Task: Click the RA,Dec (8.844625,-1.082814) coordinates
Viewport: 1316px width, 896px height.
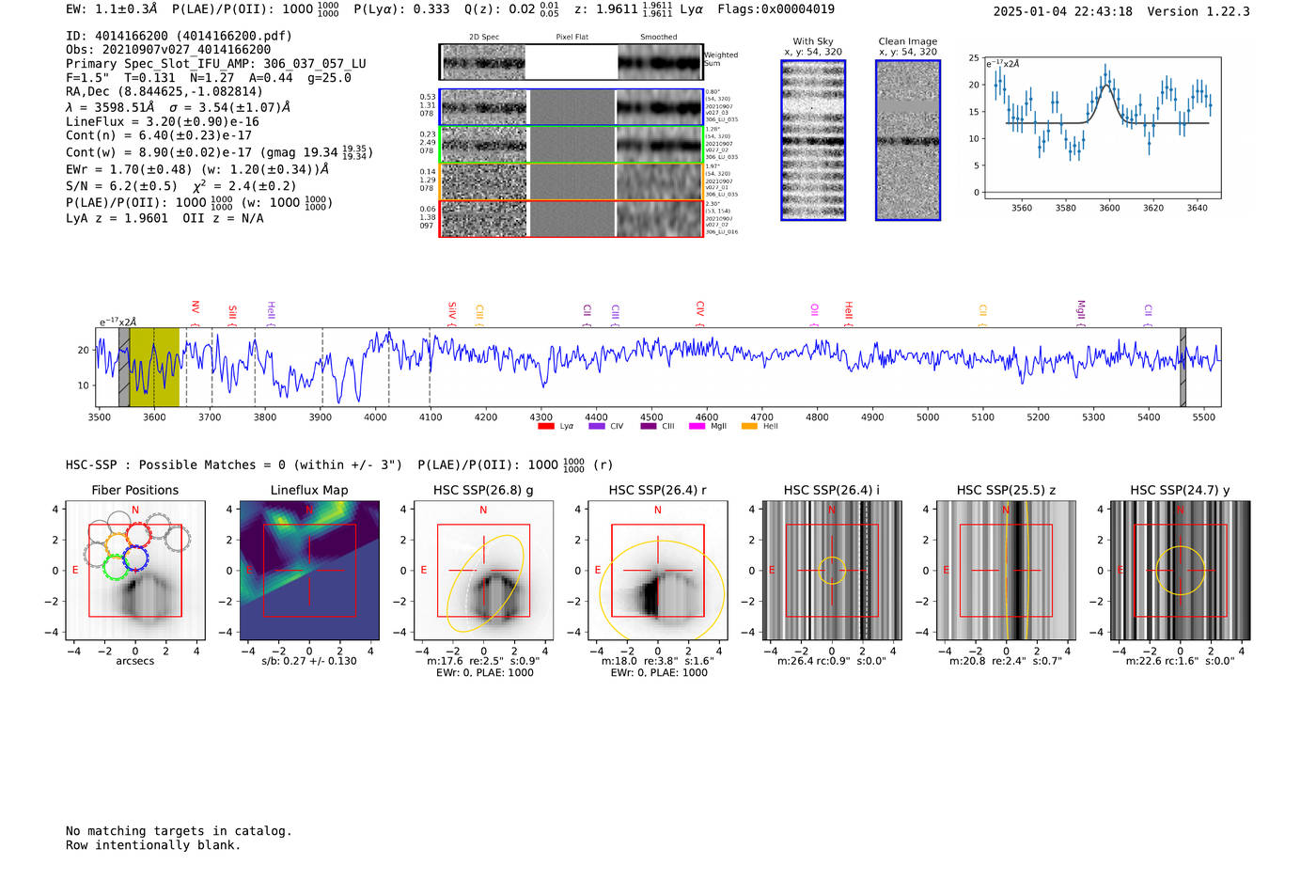Action: [x=164, y=92]
